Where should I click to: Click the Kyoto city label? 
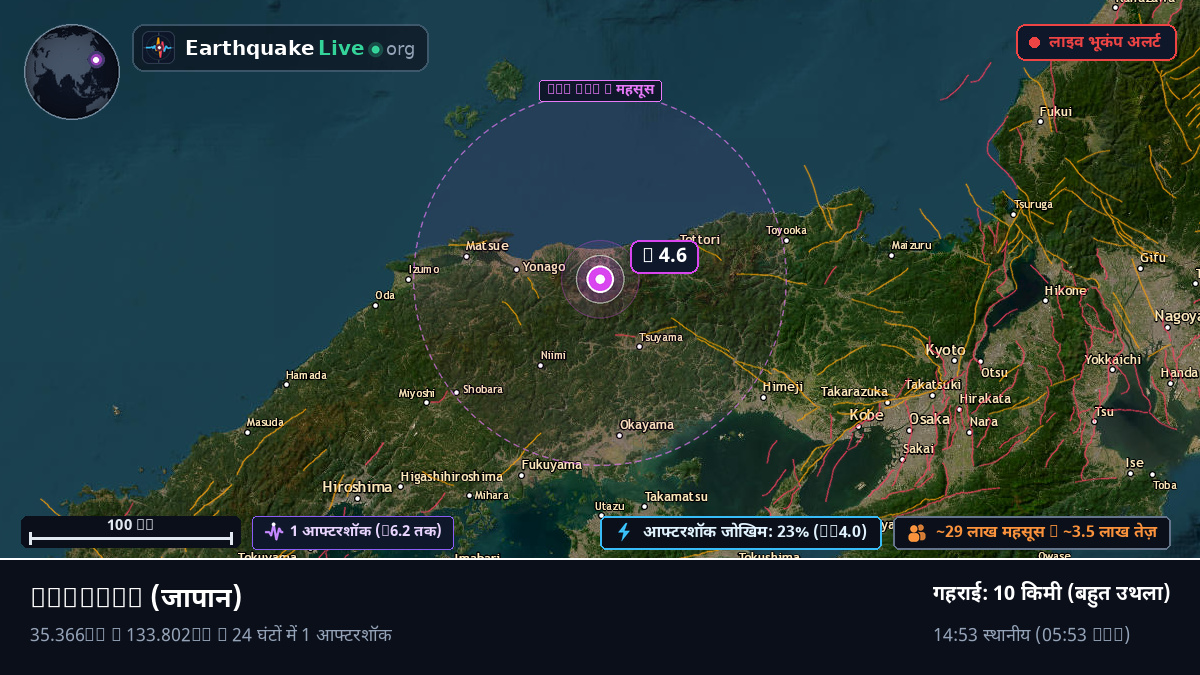(x=945, y=350)
